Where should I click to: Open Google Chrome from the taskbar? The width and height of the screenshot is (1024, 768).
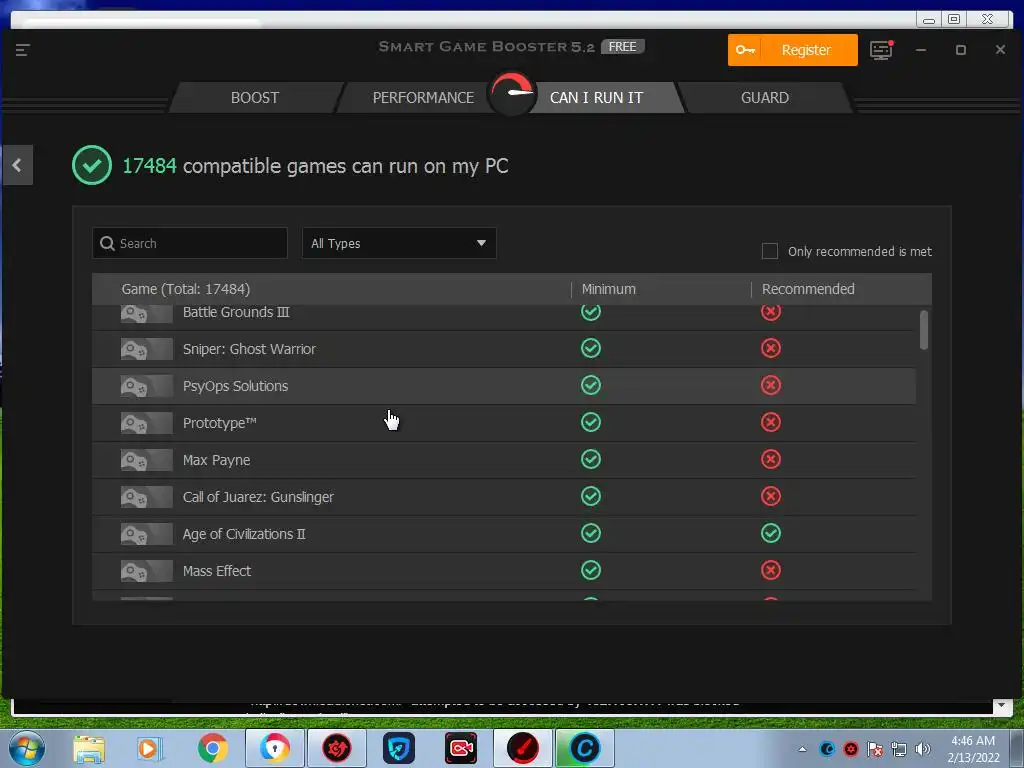pyautogui.click(x=212, y=749)
